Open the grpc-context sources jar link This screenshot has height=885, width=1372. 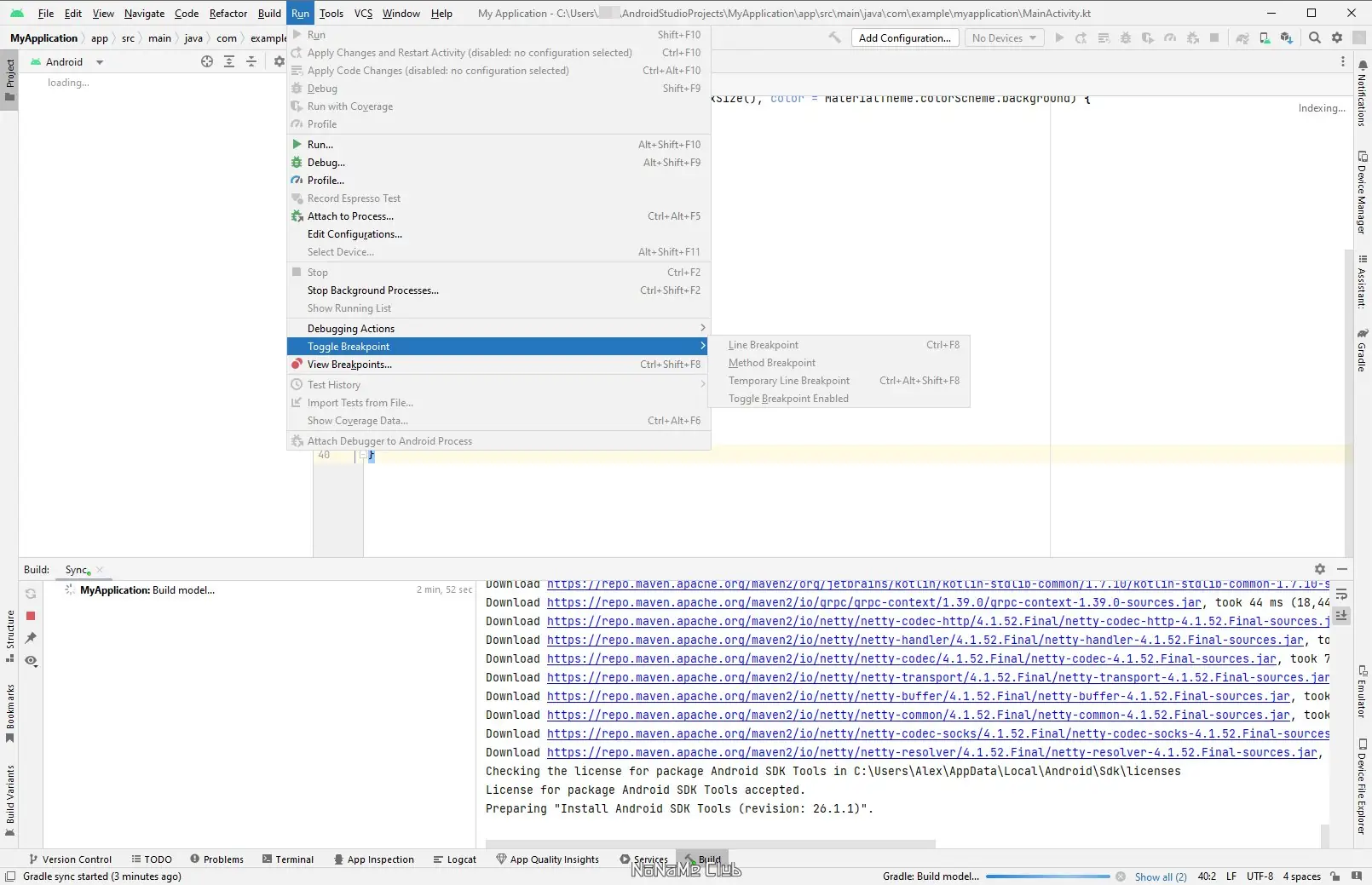click(x=874, y=603)
